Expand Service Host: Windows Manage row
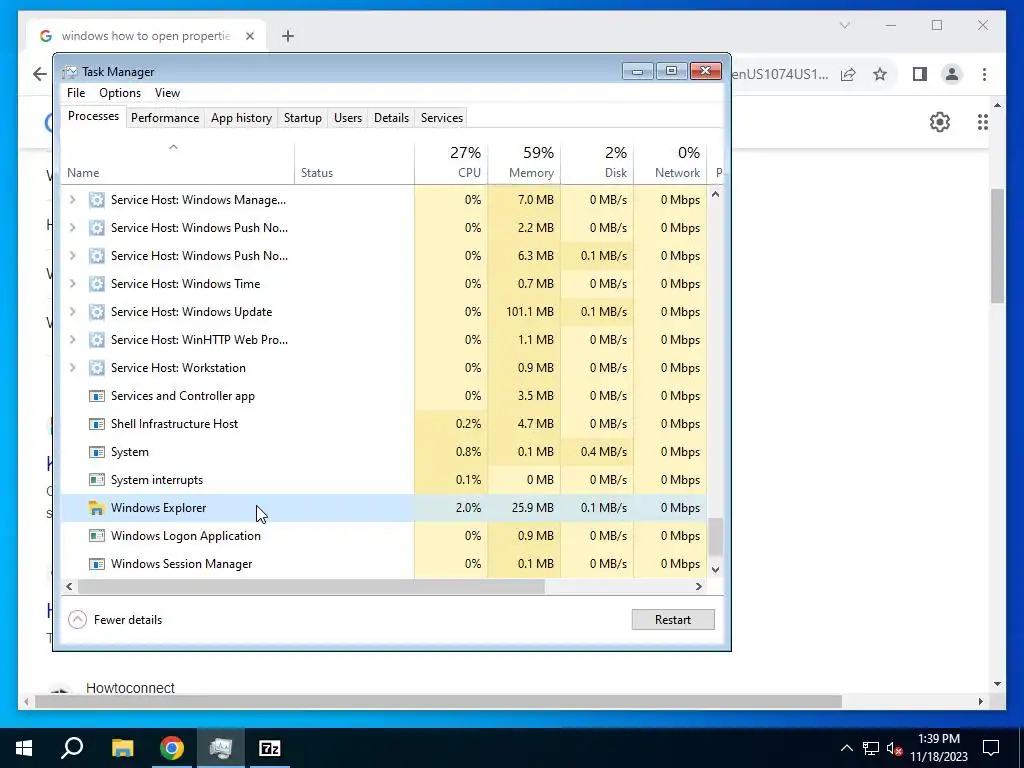1024x768 pixels. pyautogui.click(x=72, y=200)
